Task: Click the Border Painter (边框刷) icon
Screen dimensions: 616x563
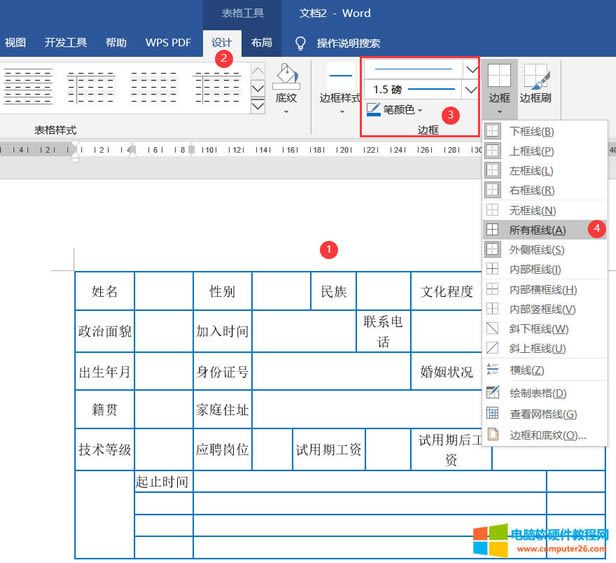Action: 535,77
